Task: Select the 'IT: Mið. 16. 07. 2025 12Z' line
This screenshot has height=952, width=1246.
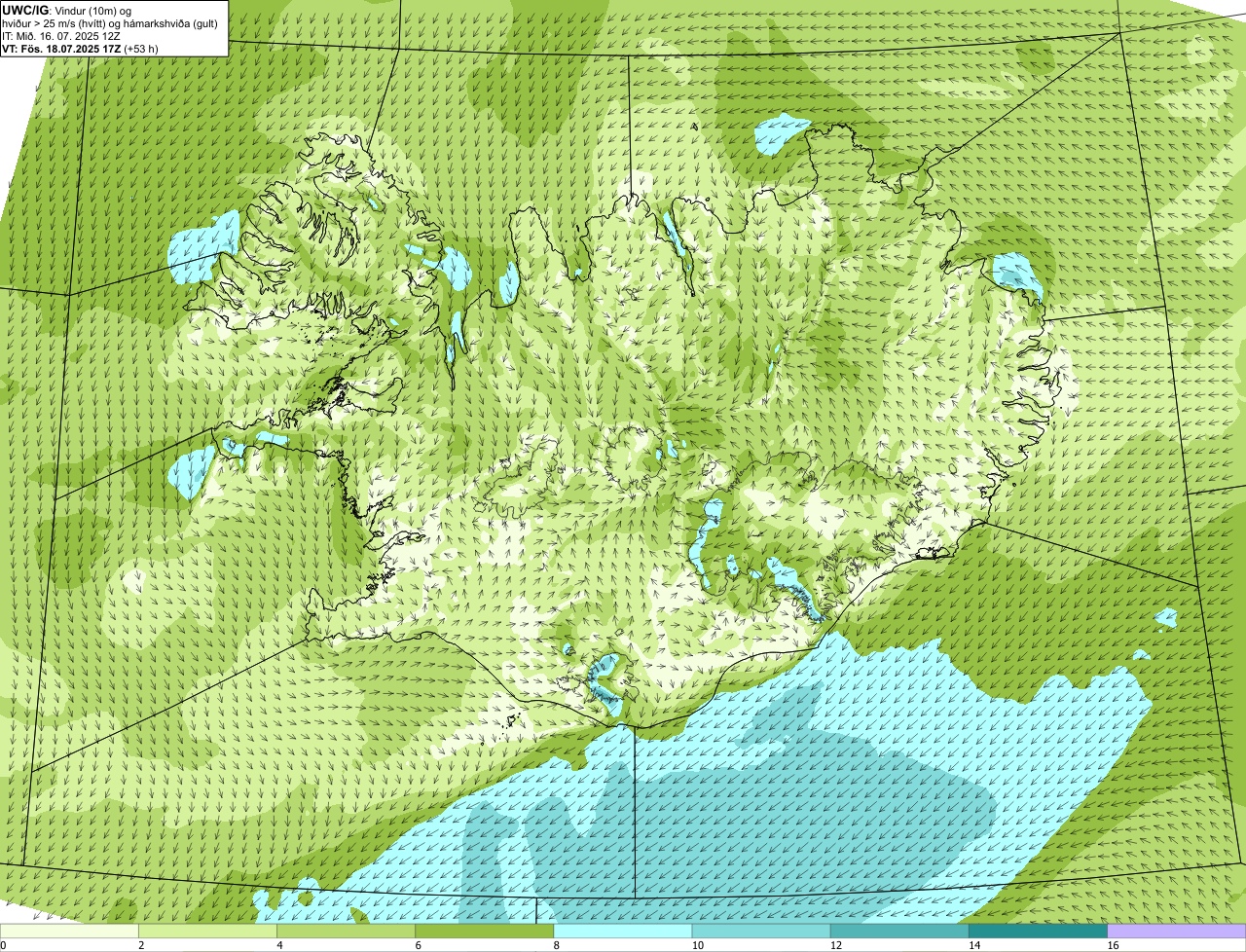Action: click(x=61, y=36)
